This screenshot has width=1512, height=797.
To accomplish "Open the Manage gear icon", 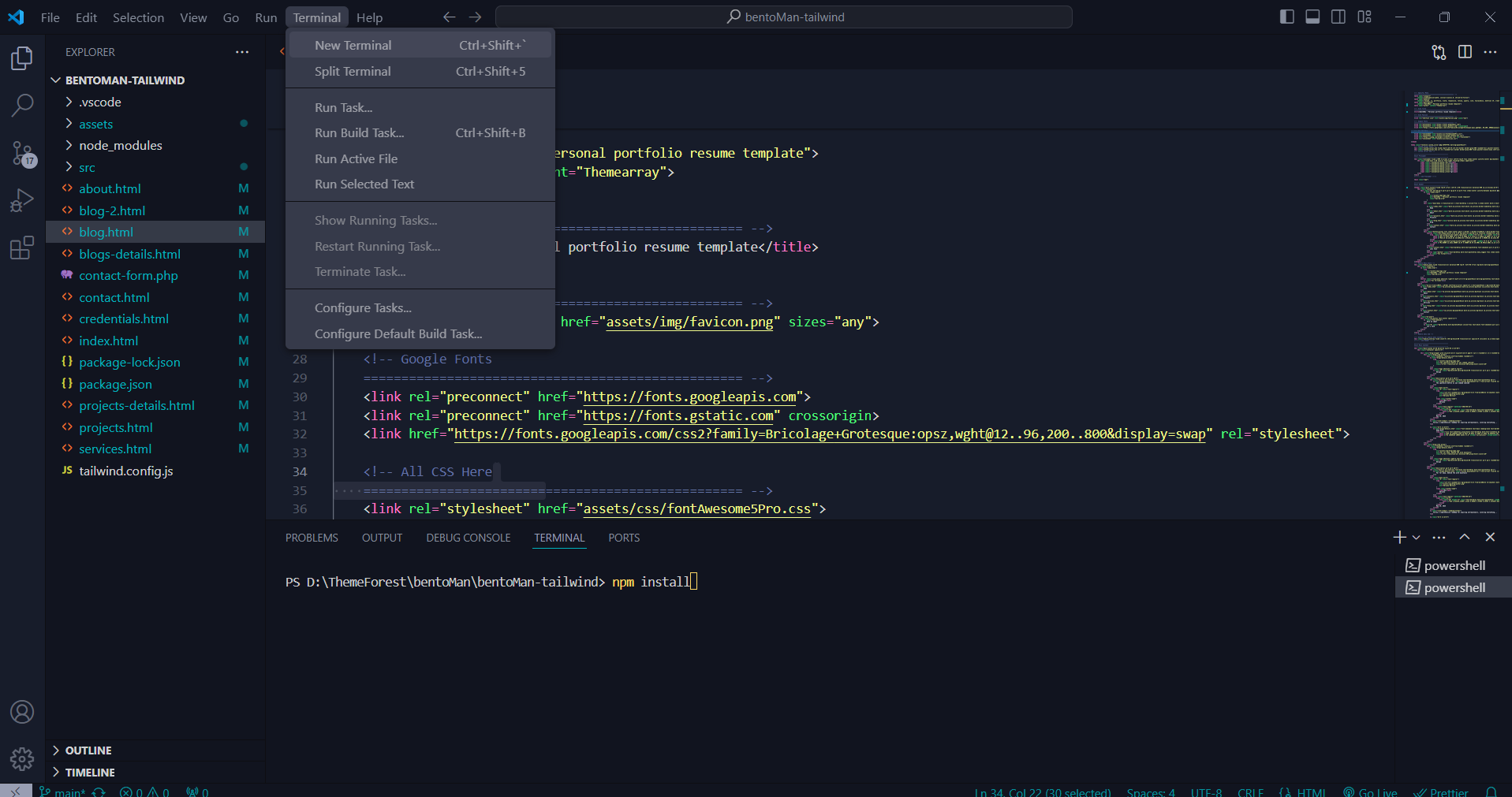I will pos(22,759).
